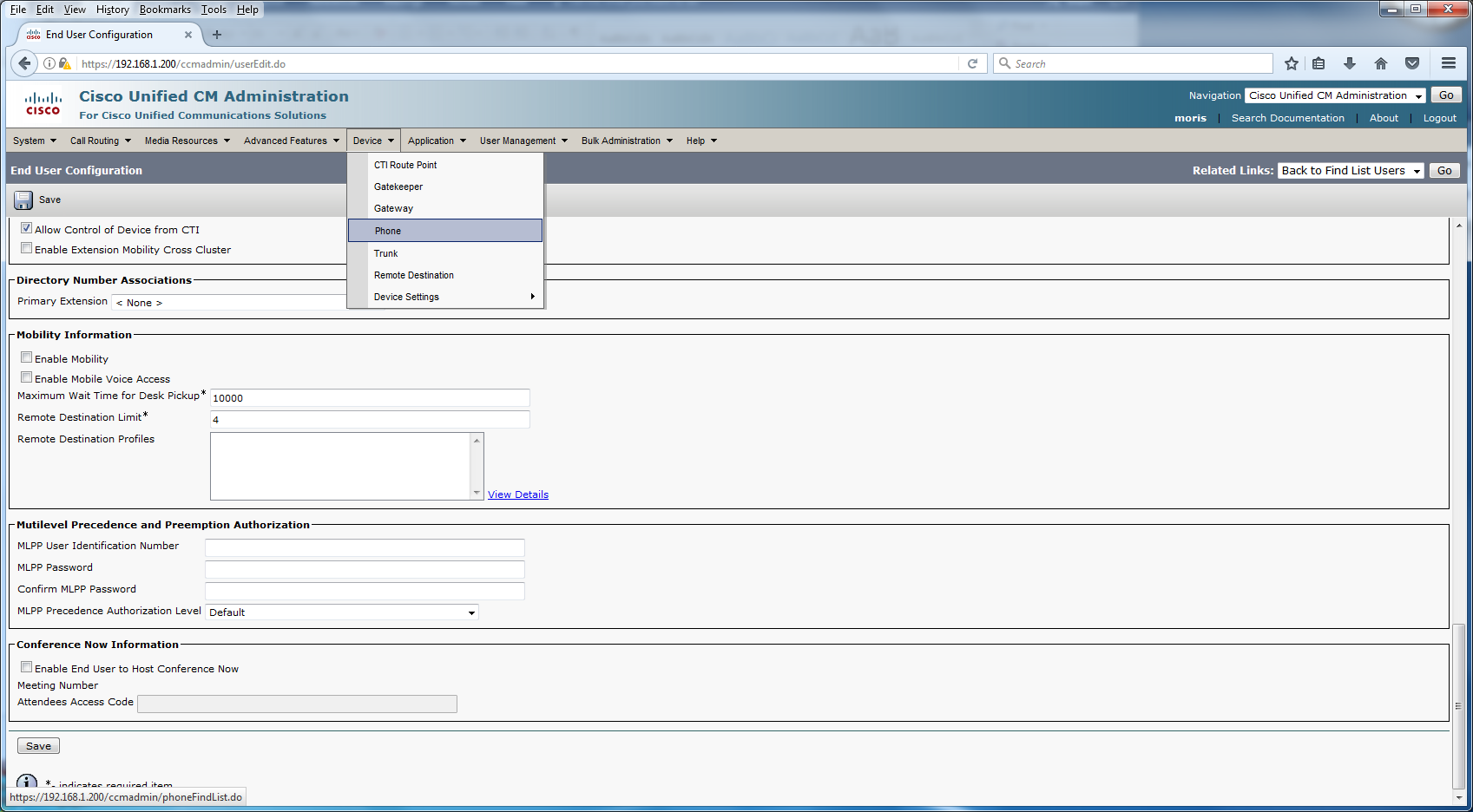
Task: Click the Go button next to Navigation
Action: [1446, 95]
